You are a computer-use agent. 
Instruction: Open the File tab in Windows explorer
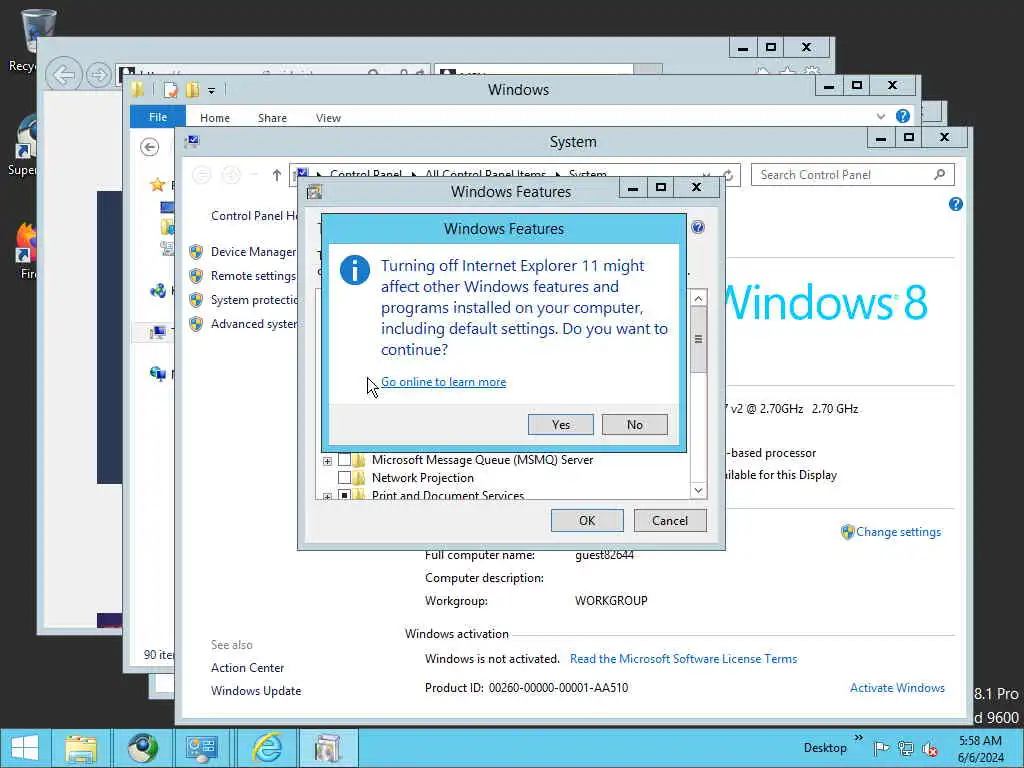pos(157,117)
